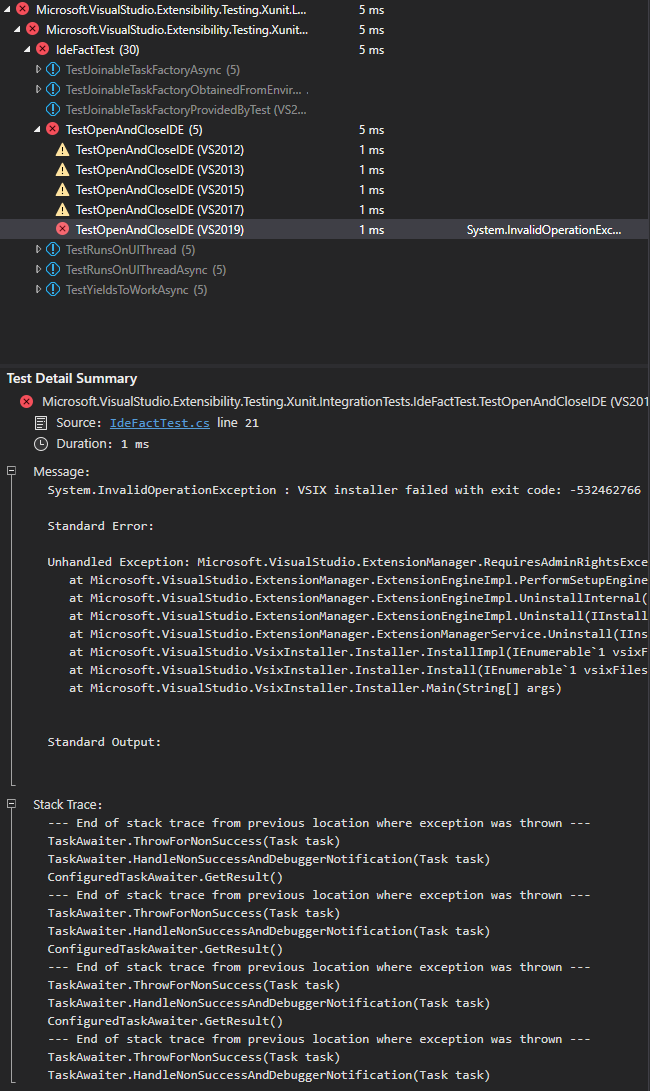Select TestOpenAndCloseIDE (VS2012) test

point(324,150)
